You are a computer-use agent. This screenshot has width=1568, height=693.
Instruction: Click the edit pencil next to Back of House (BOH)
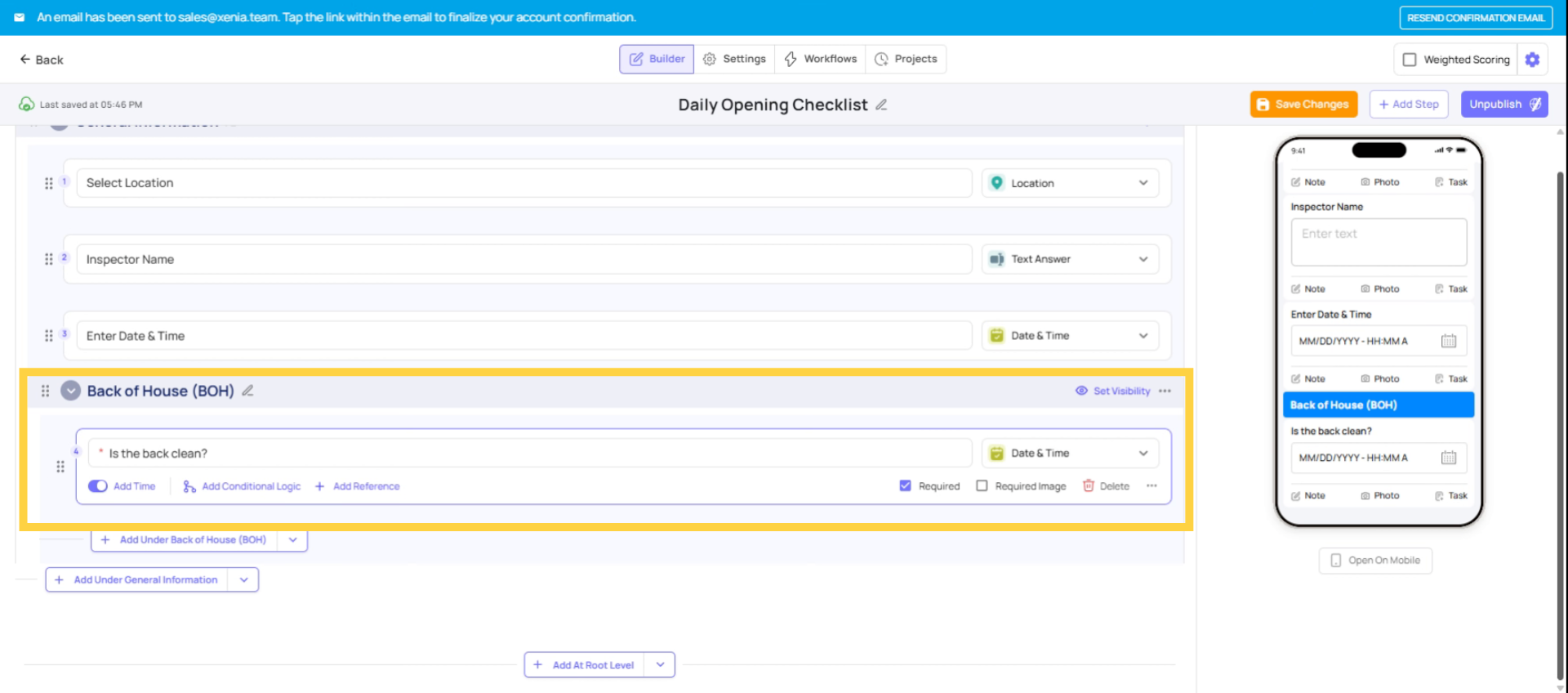[x=247, y=391]
